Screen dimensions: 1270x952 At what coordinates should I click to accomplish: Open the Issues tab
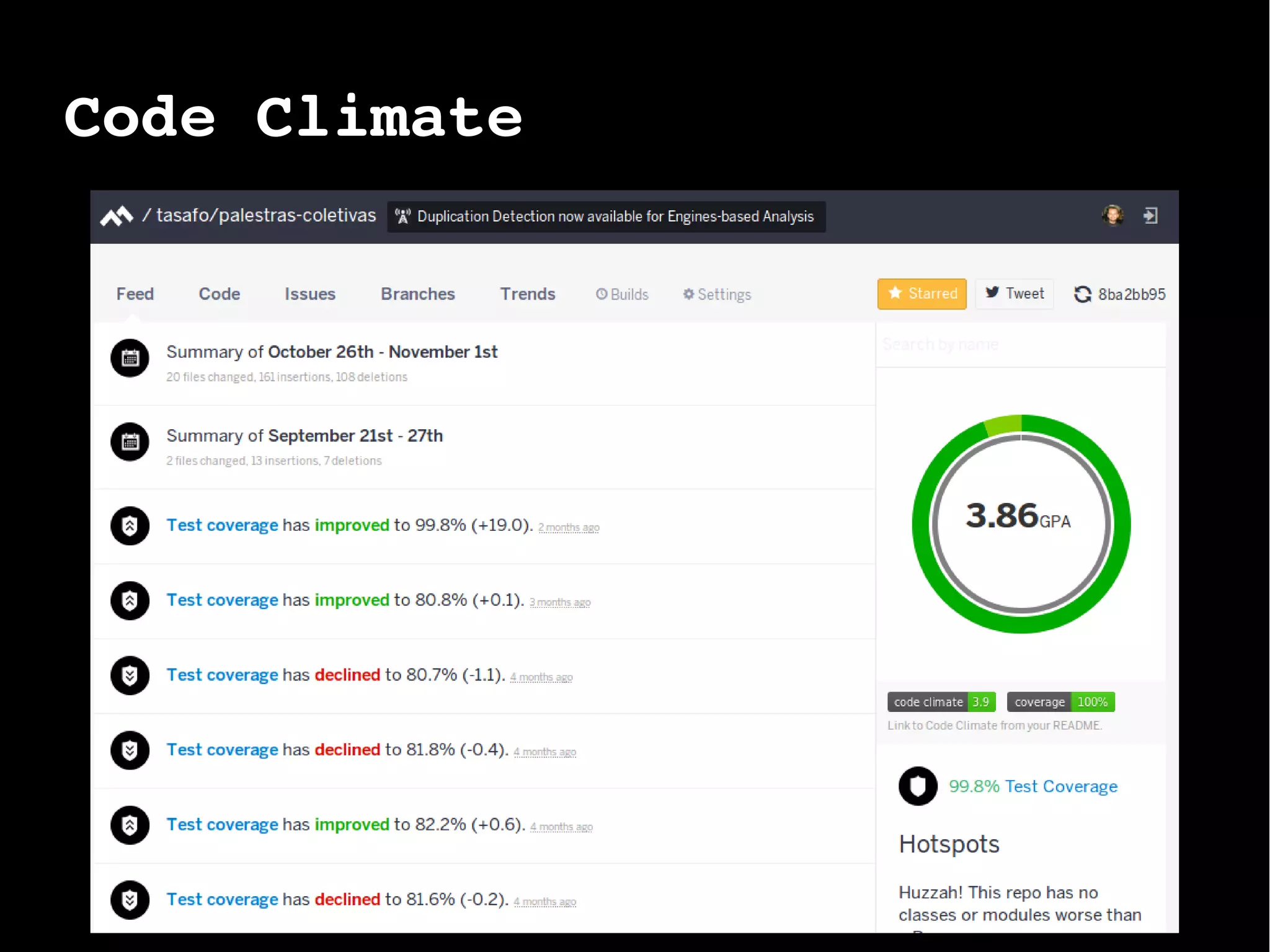310,294
